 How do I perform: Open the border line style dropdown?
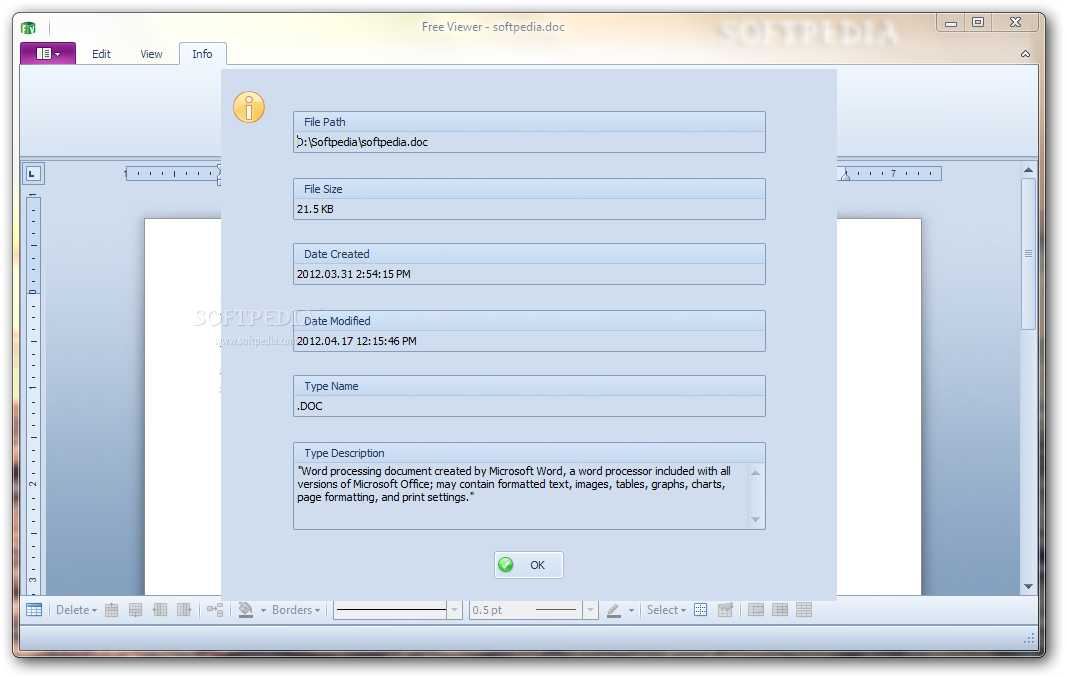click(454, 610)
